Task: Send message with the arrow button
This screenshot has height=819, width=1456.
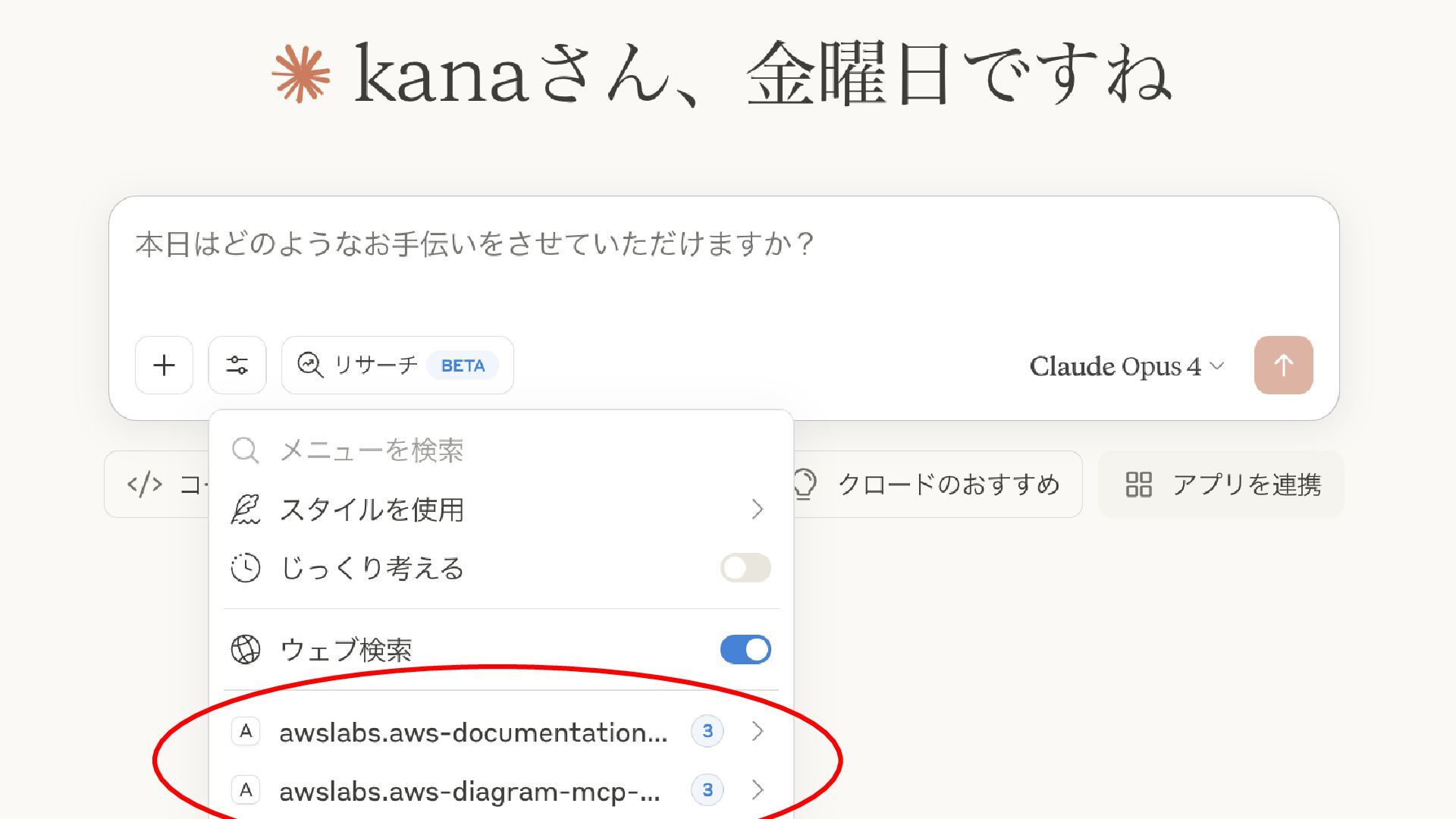Action: pyautogui.click(x=1284, y=366)
